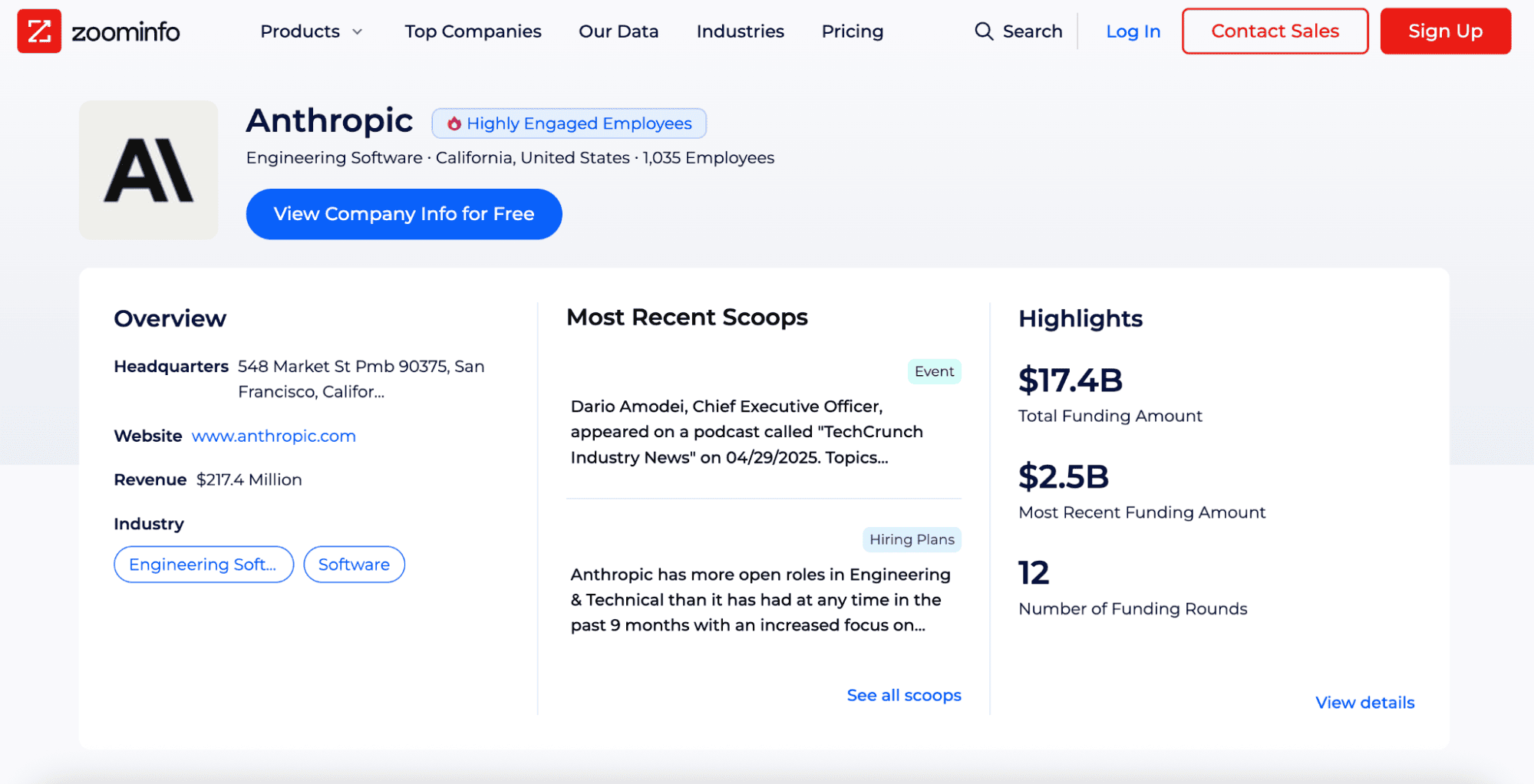Open the Industries menu item
The image size is (1534, 784).
point(740,31)
